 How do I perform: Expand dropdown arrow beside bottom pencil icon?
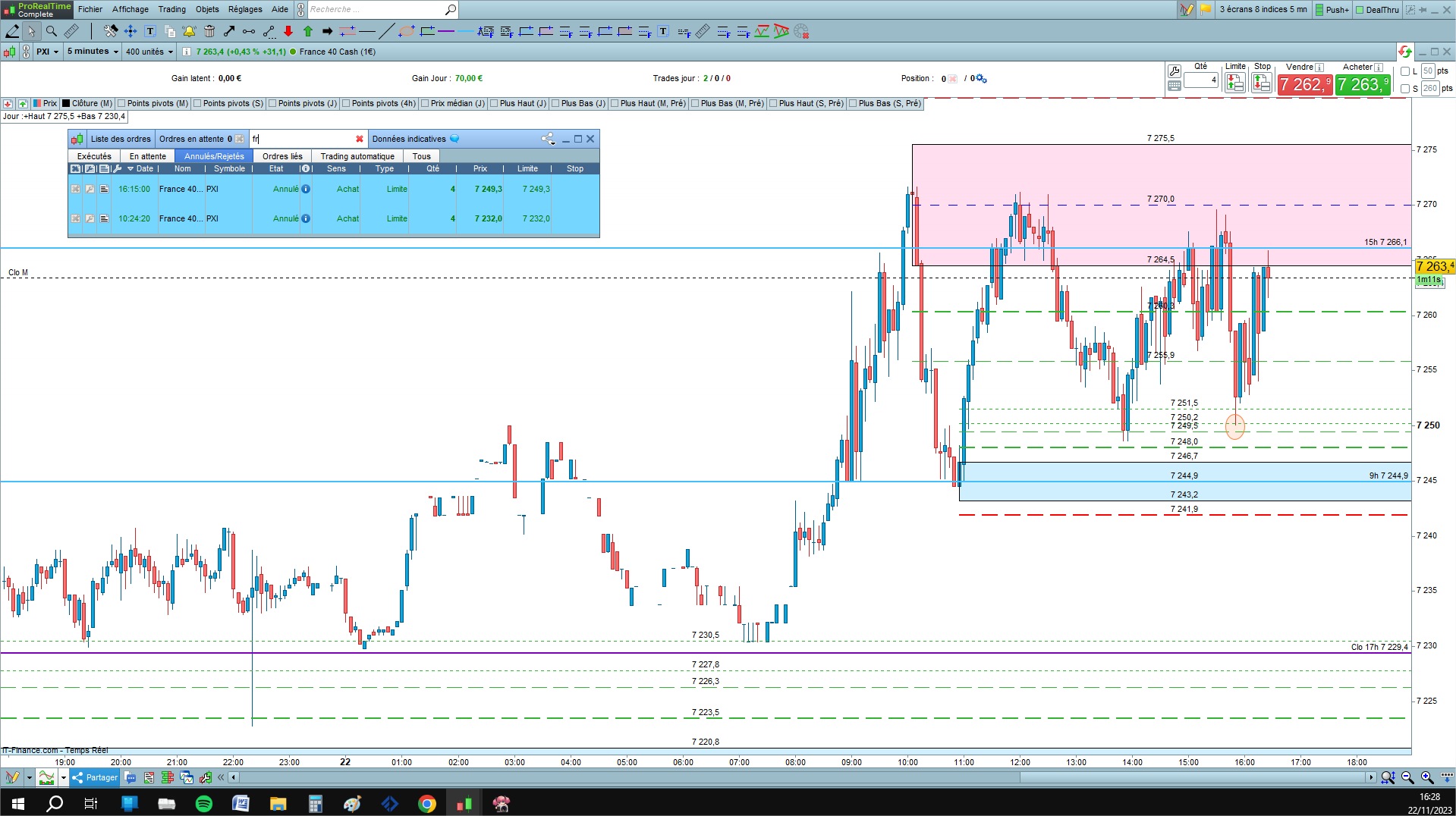[29, 777]
